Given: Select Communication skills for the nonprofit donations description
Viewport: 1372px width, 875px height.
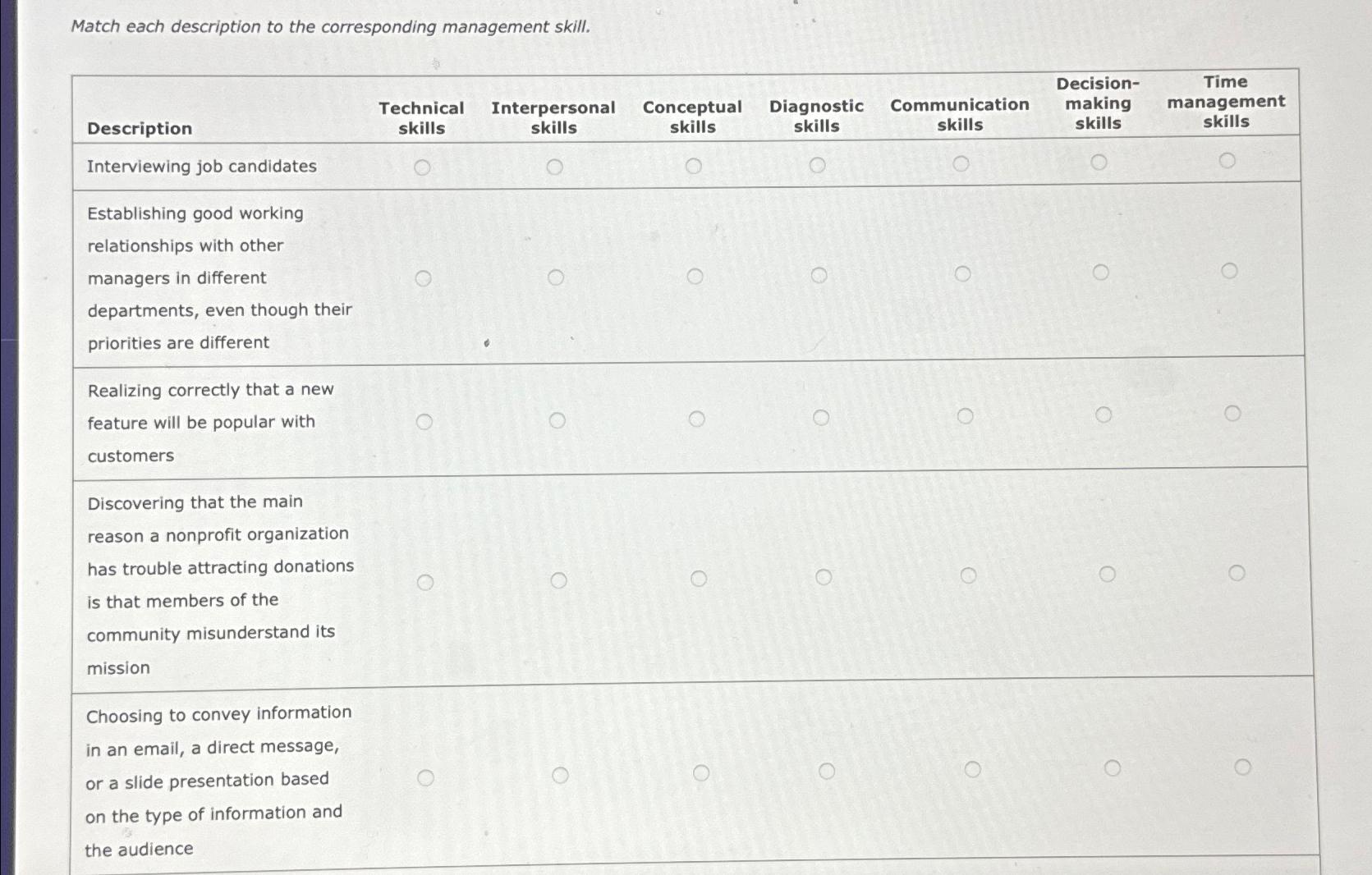Looking at the screenshot, I should click(970, 574).
